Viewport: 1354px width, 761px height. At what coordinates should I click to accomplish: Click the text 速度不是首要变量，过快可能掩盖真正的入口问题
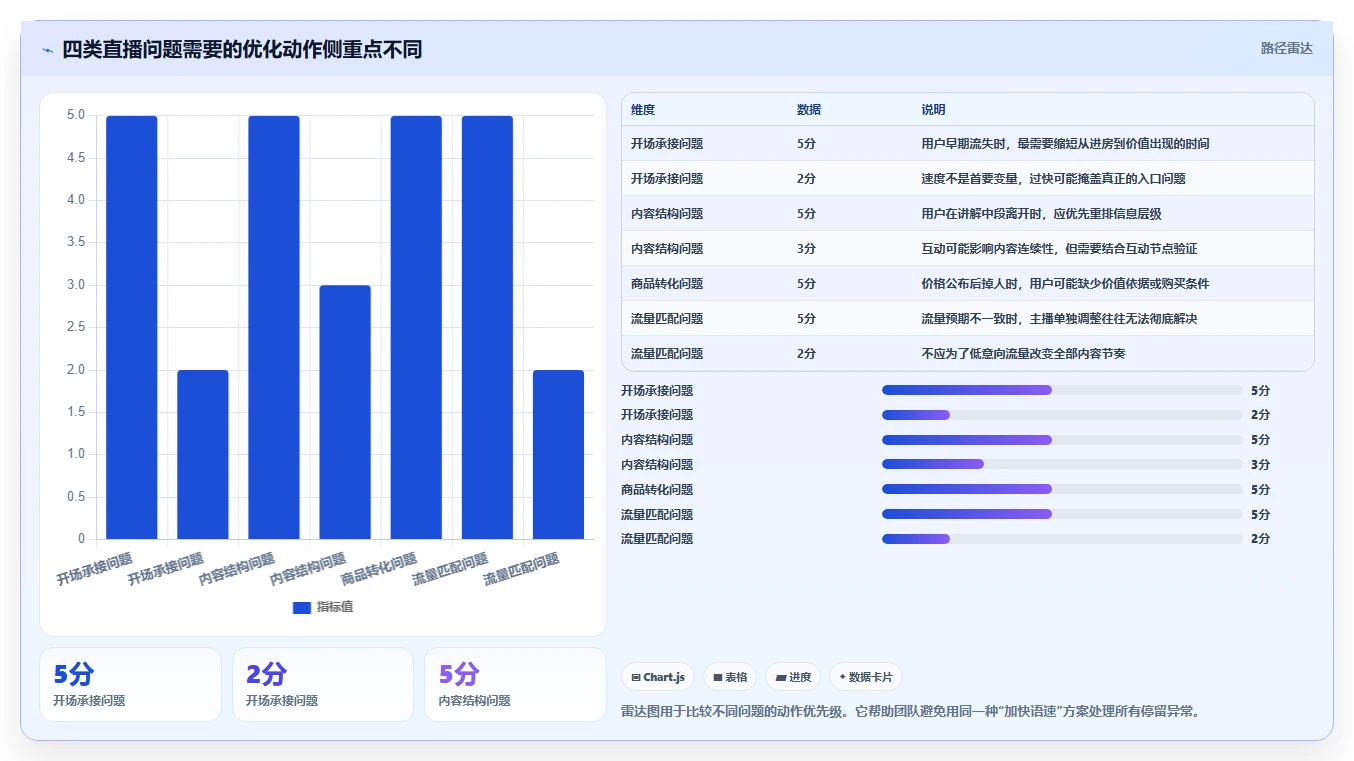(x=1053, y=179)
